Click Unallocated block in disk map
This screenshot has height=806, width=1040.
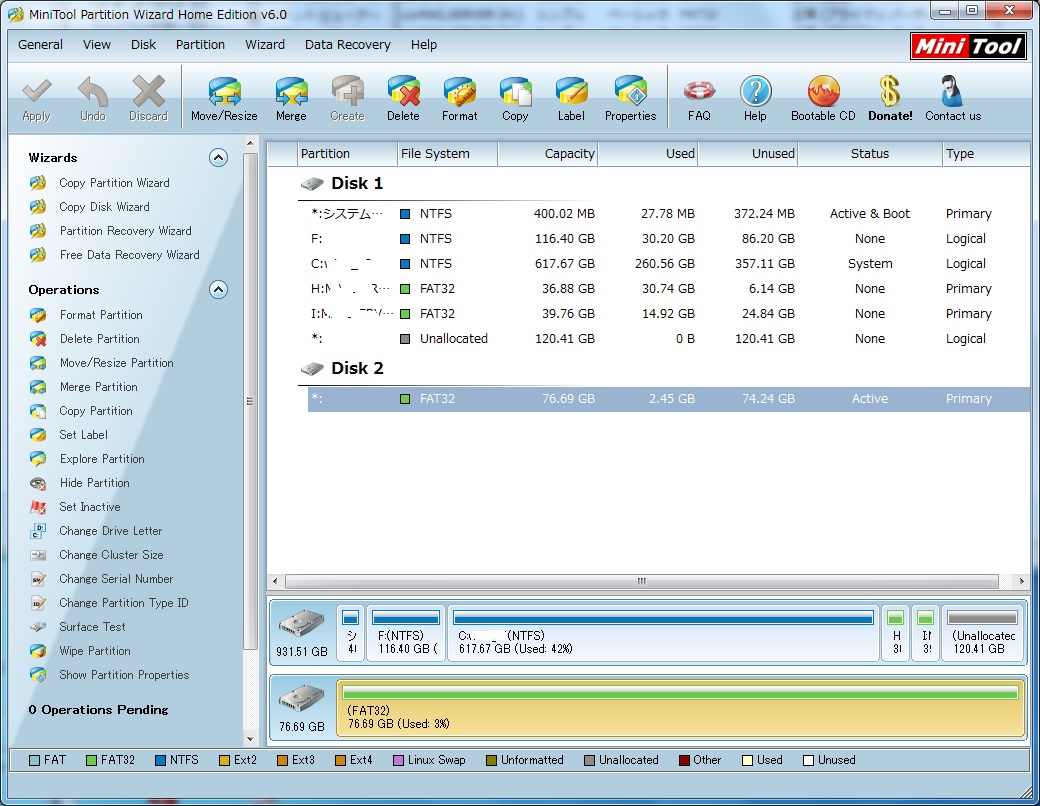pyautogui.click(x=983, y=633)
